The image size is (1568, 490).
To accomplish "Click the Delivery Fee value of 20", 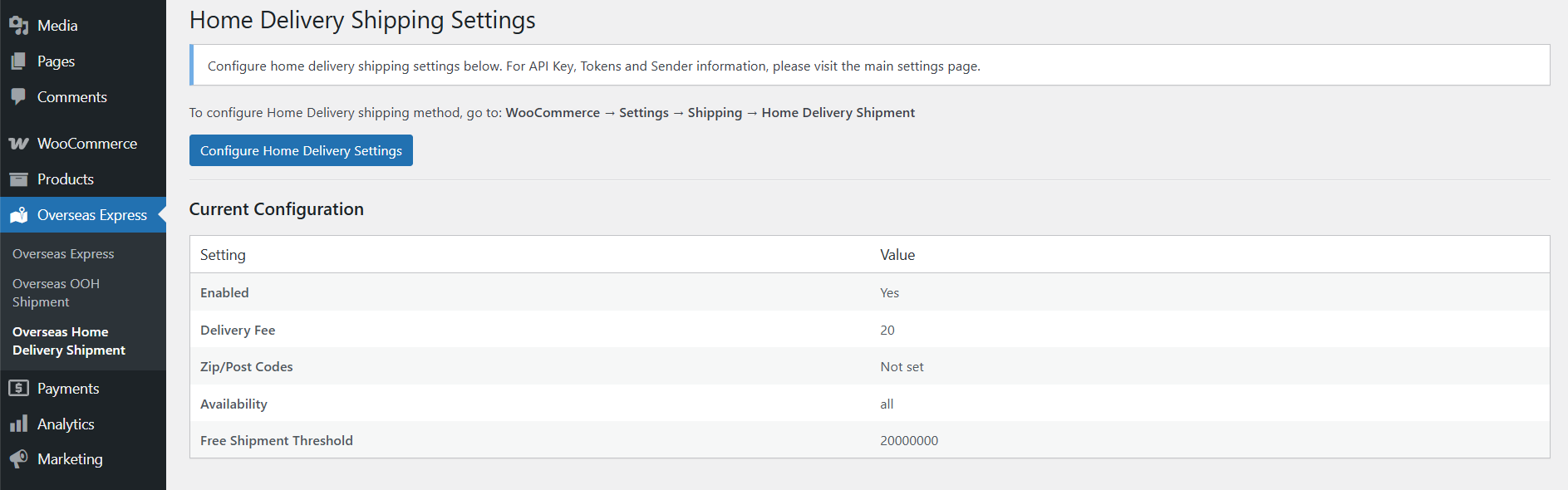I will point(887,330).
